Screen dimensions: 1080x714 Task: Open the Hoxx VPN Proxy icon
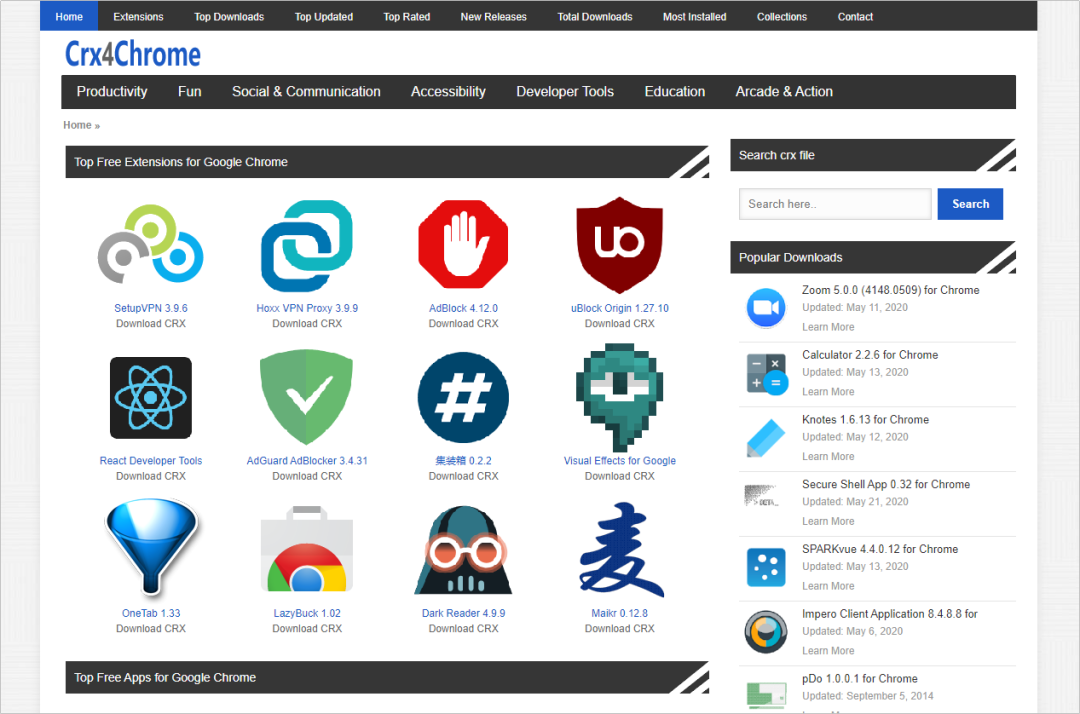click(x=307, y=246)
